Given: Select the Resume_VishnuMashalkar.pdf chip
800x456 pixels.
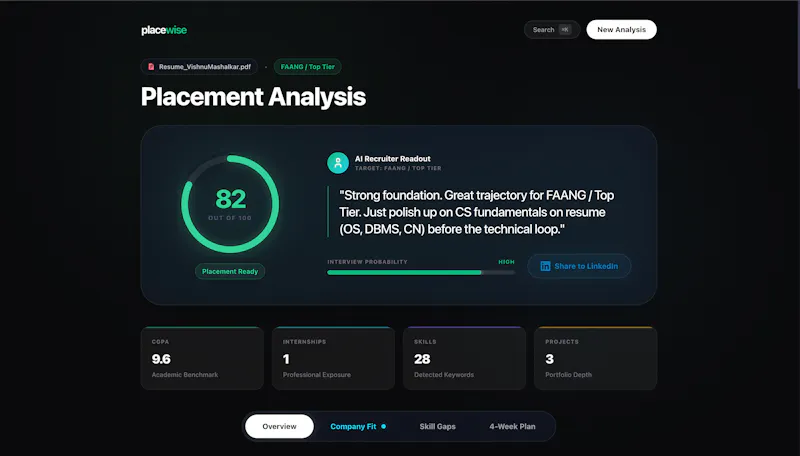Looking at the screenshot, I should (x=199, y=66).
